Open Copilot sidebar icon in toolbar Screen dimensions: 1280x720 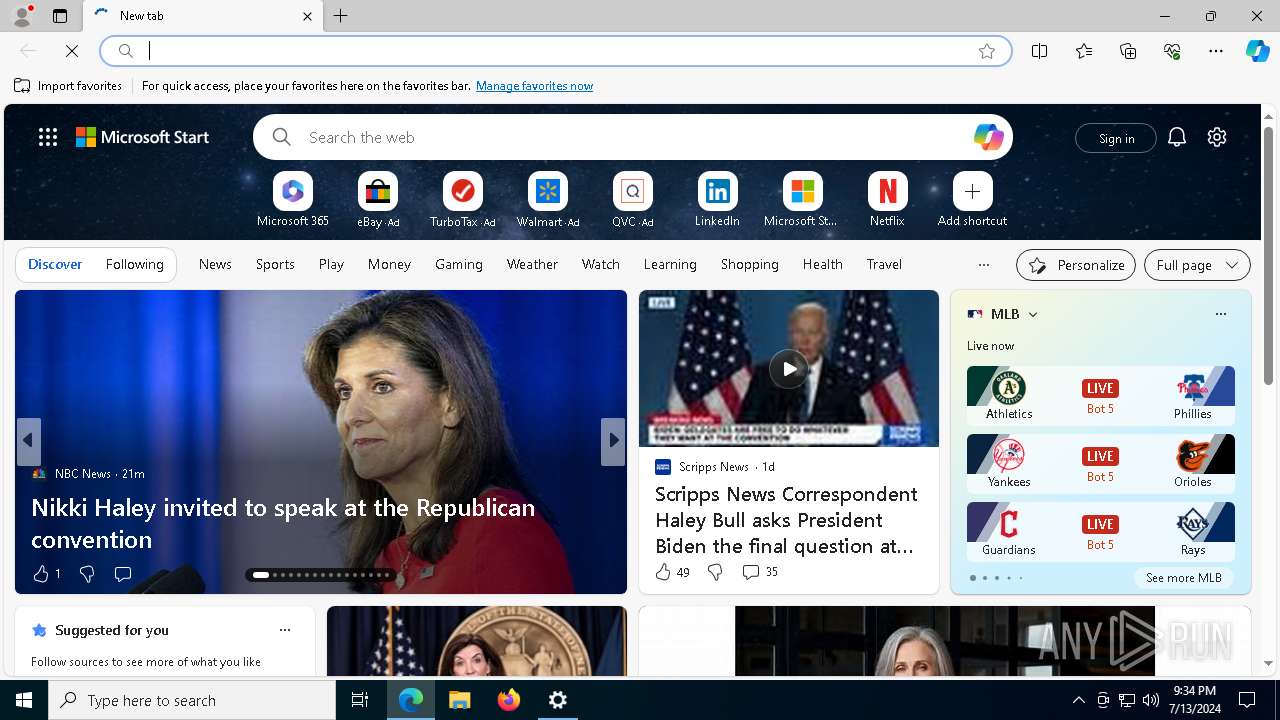point(1257,51)
